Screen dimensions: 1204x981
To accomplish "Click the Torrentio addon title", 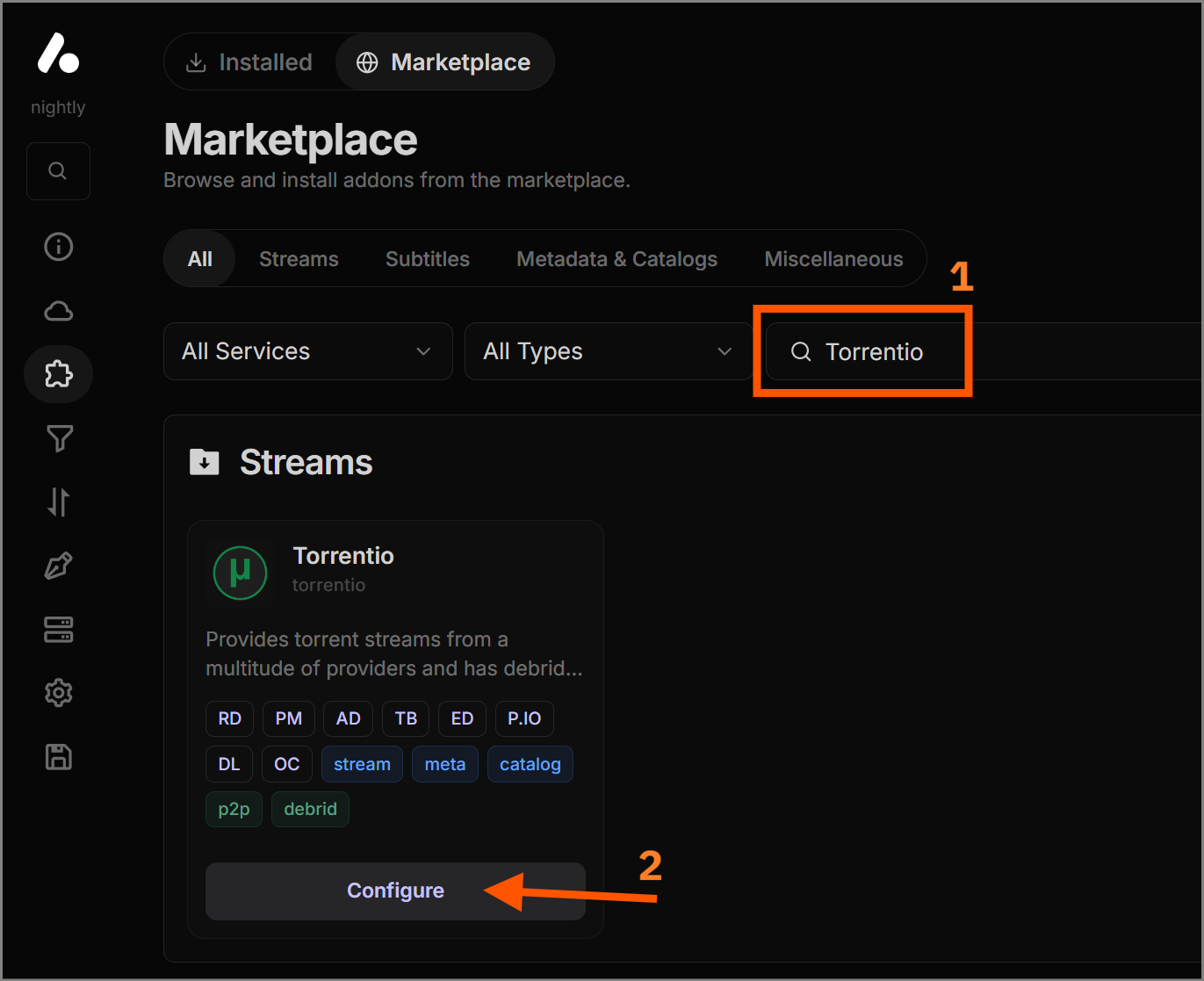I will [x=343, y=556].
